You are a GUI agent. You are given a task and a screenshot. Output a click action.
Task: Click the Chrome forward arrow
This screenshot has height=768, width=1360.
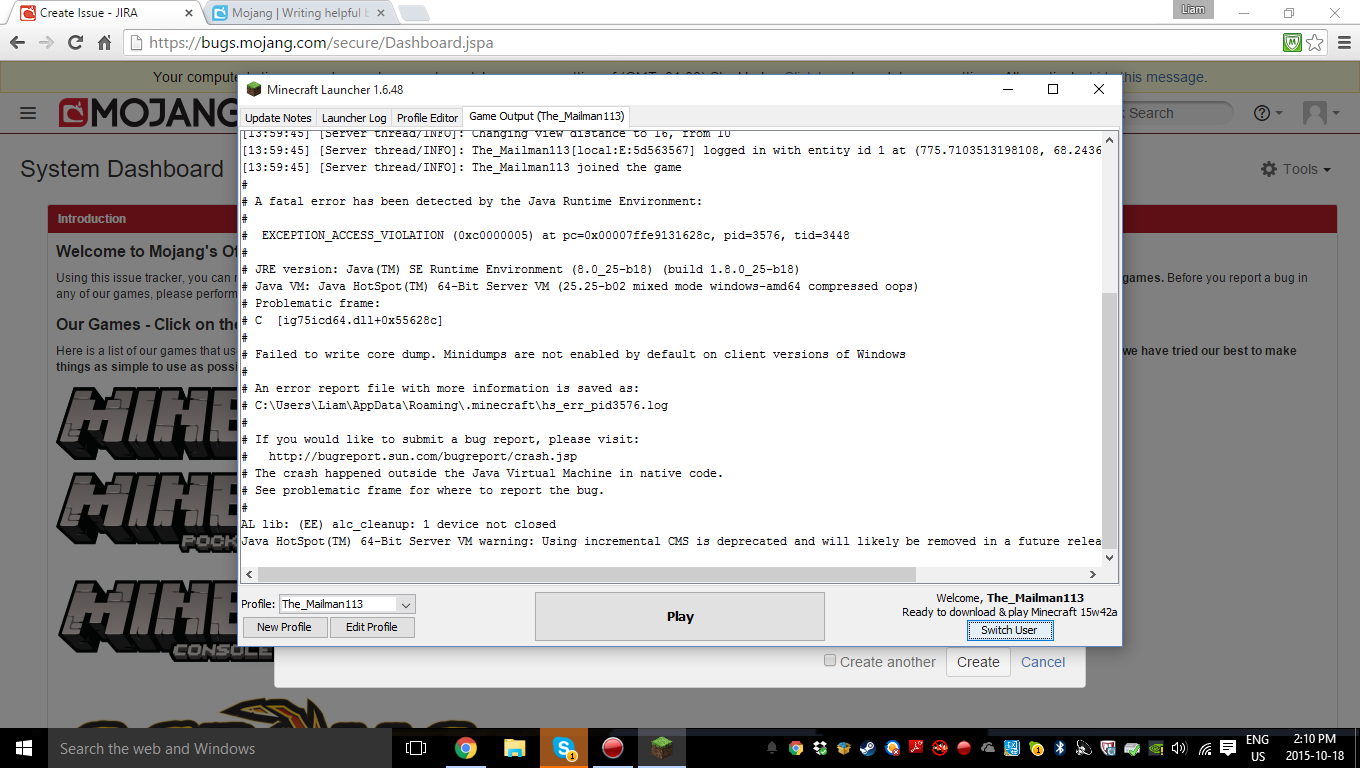46,43
